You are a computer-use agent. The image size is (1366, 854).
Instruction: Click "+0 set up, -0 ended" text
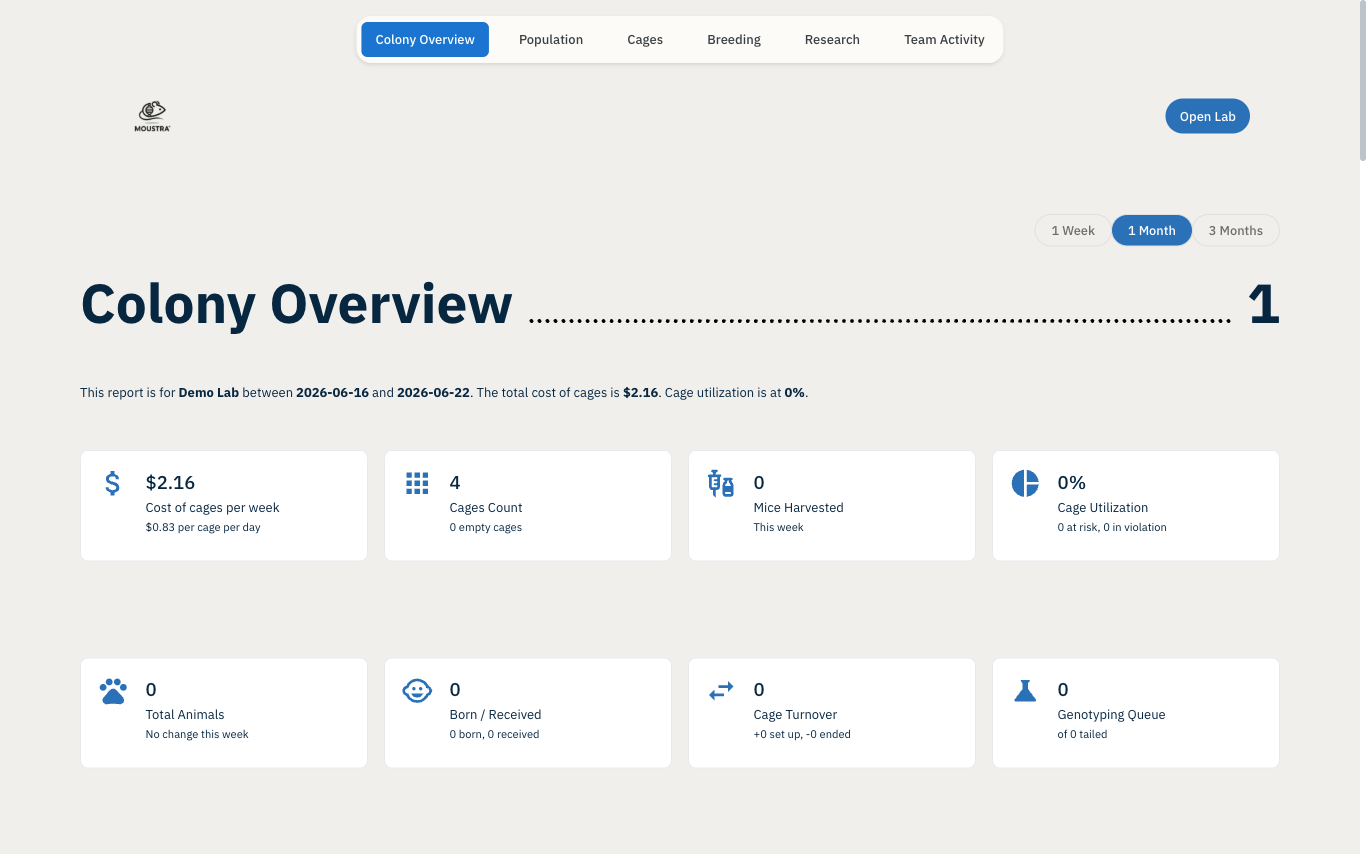click(x=802, y=734)
